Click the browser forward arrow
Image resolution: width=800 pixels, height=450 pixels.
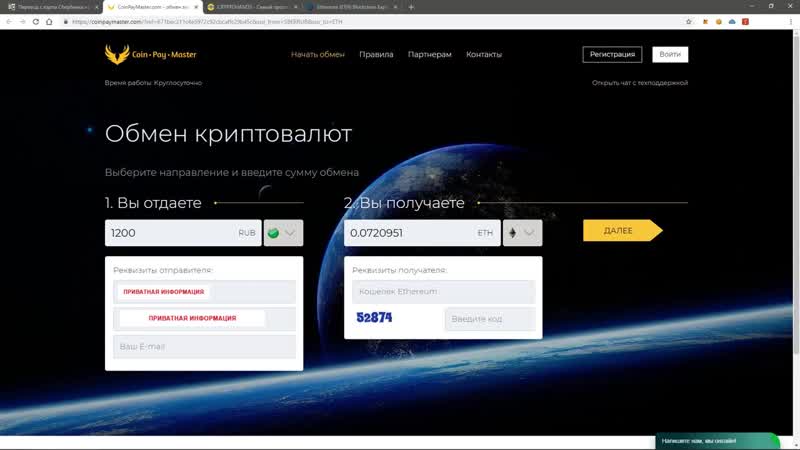click(x=22, y=21)
